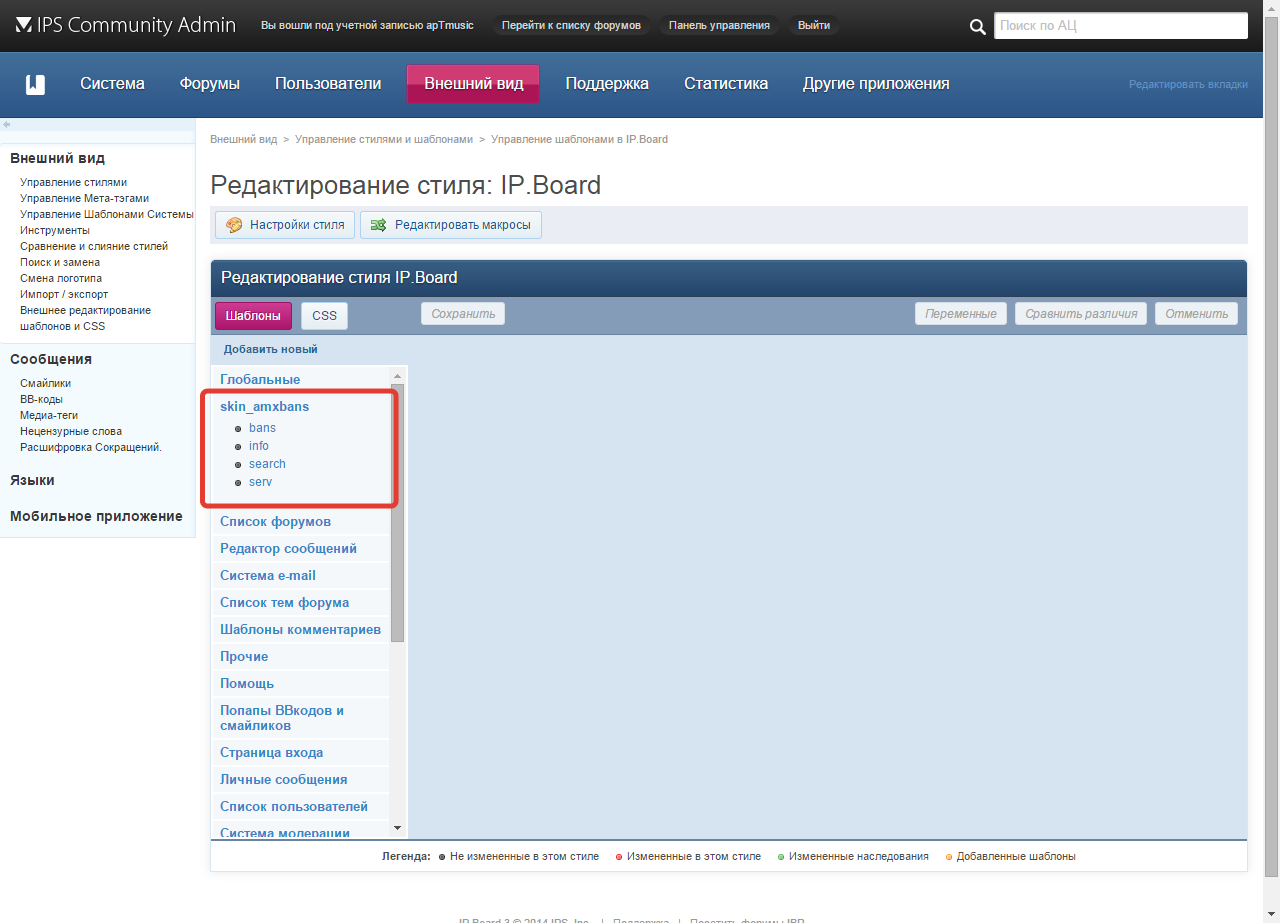Focus the Поиск по АЦ search field

pos(1121,26)
